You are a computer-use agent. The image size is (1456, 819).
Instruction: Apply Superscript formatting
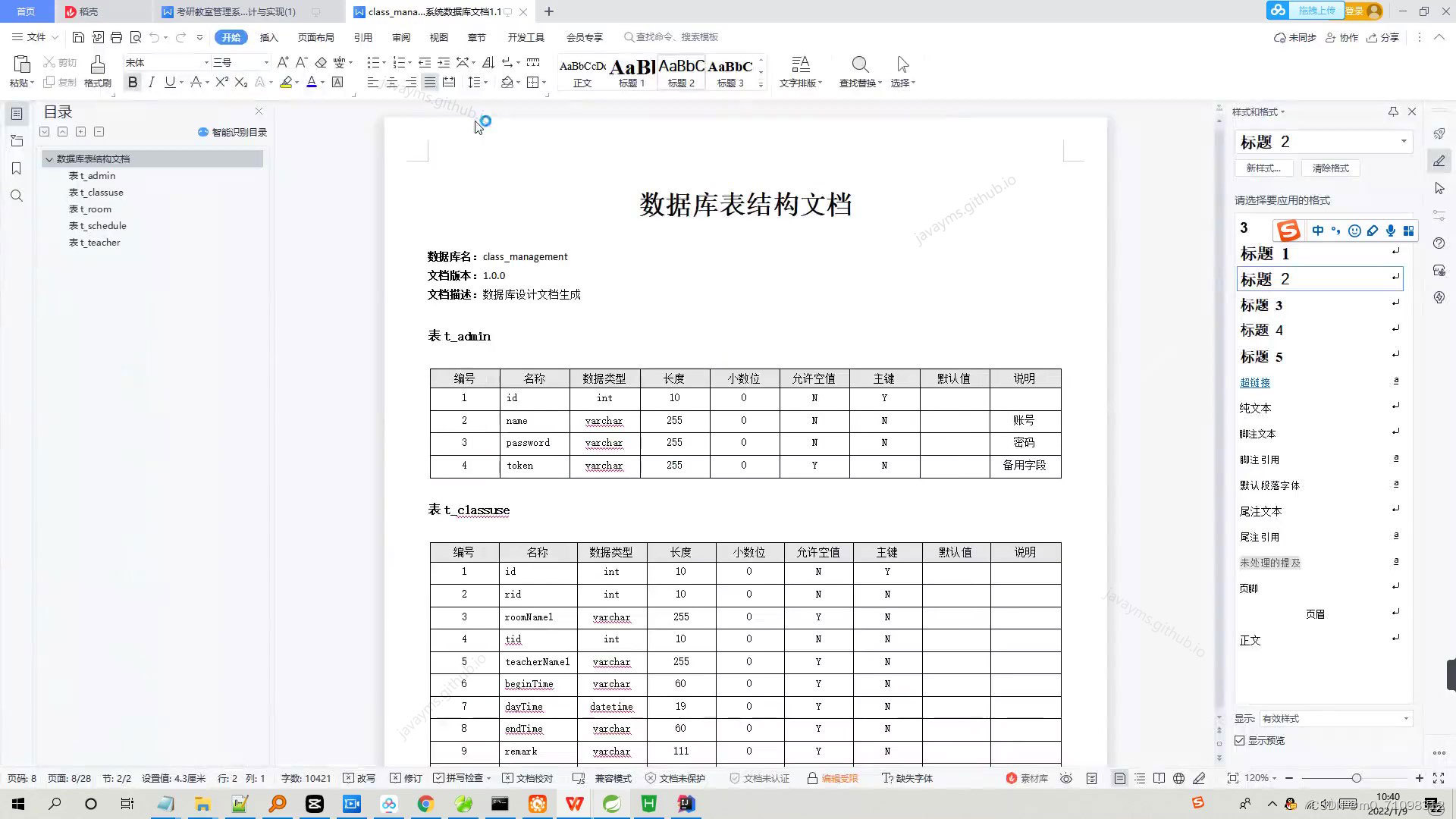[x=221, y=82]
